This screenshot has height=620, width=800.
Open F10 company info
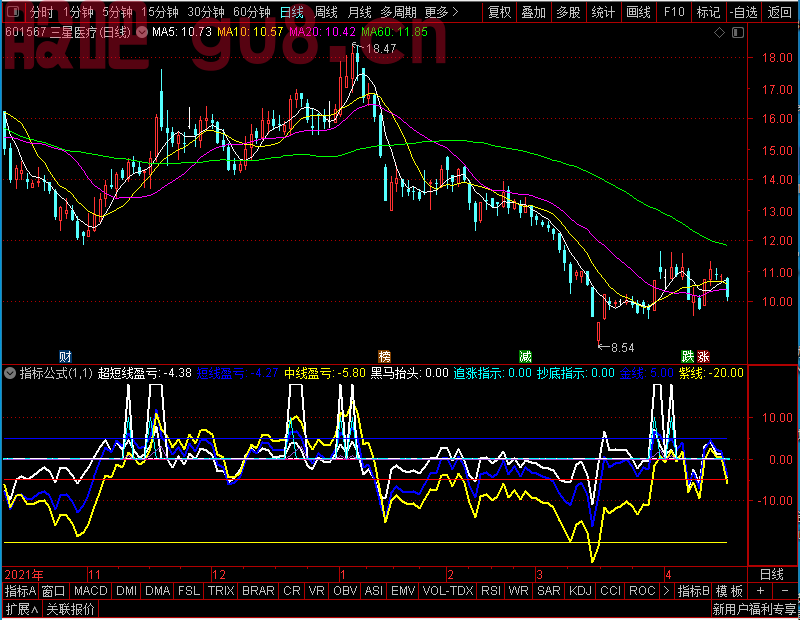[674, 12]
